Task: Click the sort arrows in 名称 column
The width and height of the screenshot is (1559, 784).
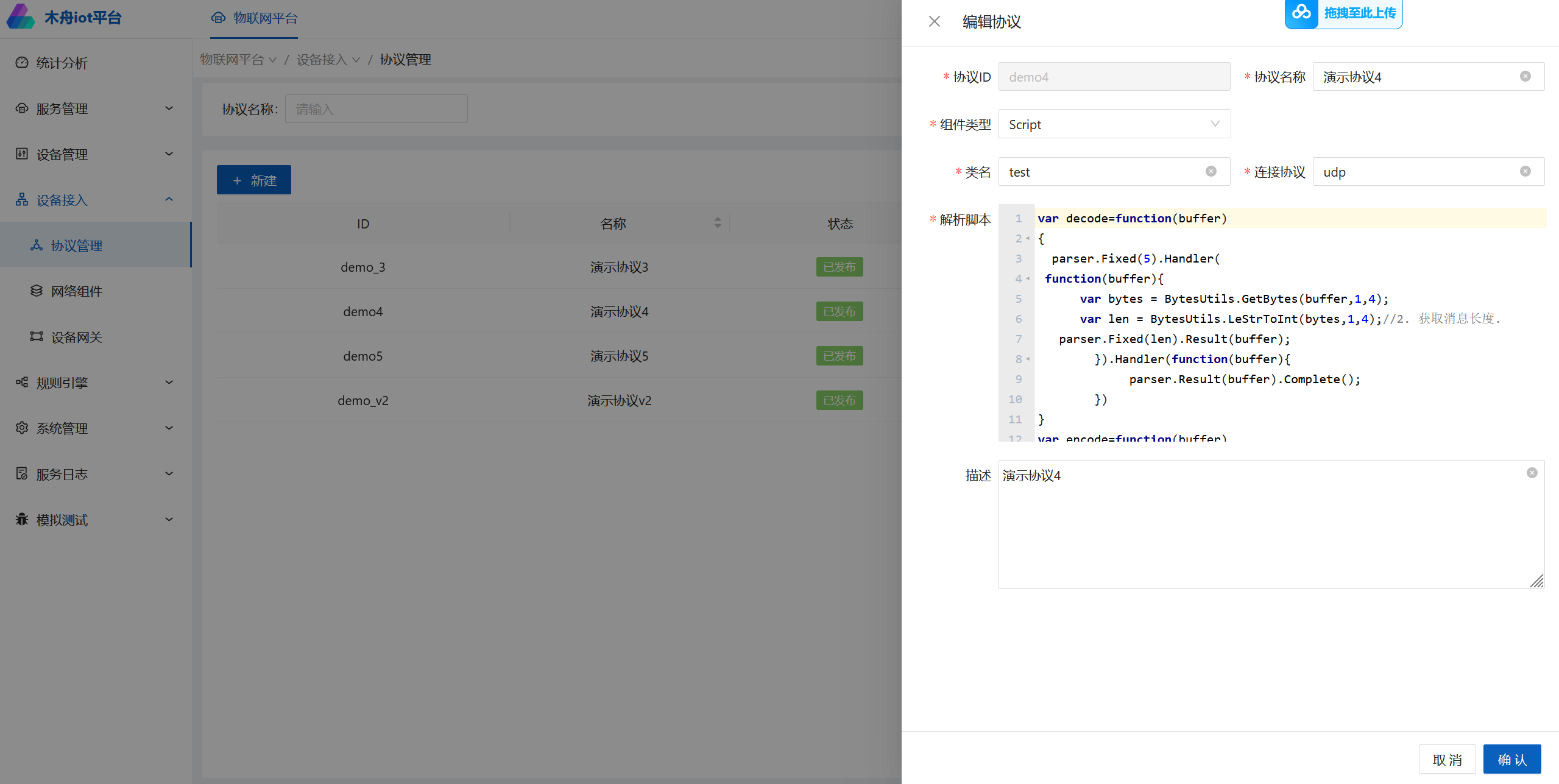Action: (717, 223)
